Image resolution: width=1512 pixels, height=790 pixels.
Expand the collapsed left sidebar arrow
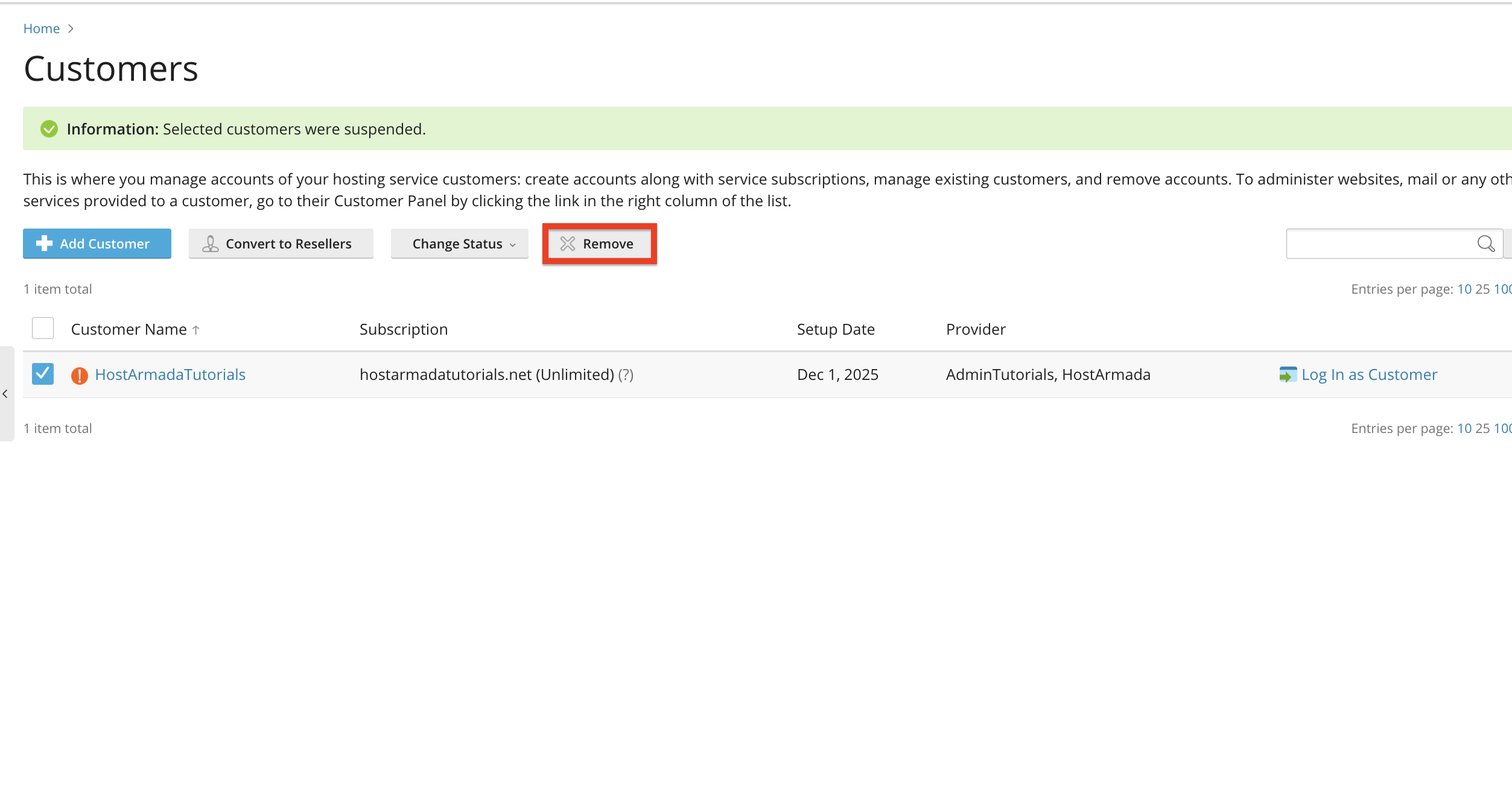[x=5, y=394]
